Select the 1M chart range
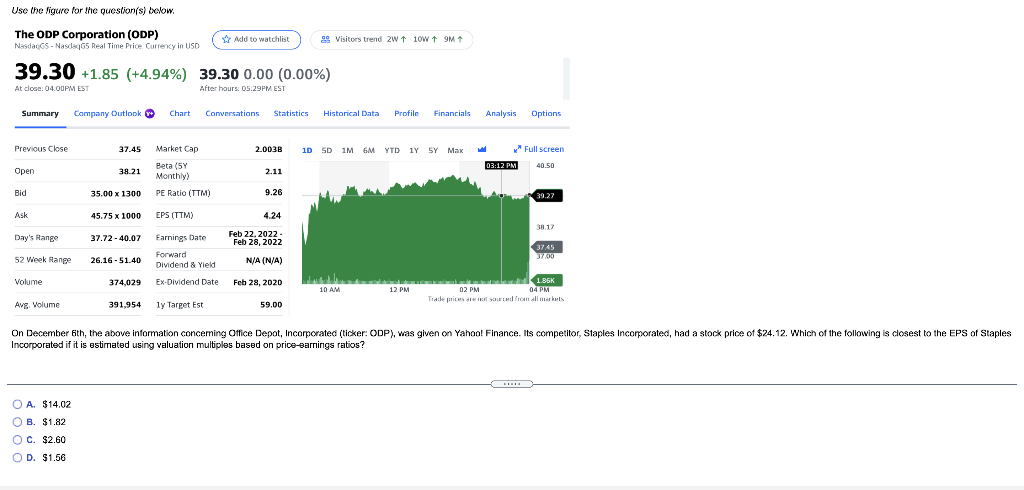Image resolution: width=1024 pixels, height=490 pixels. click(x=348, y=150)
